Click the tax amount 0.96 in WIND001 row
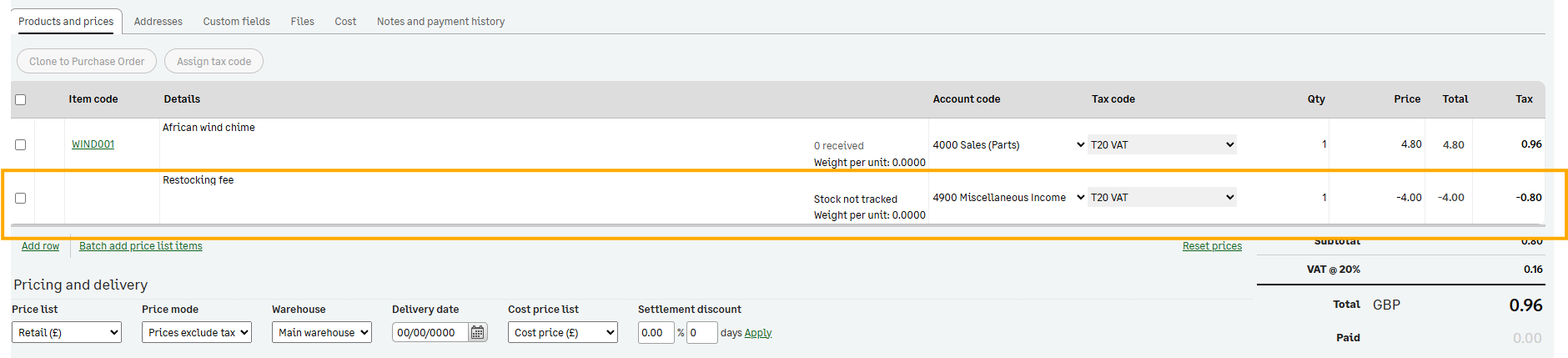 point(1531,144)
